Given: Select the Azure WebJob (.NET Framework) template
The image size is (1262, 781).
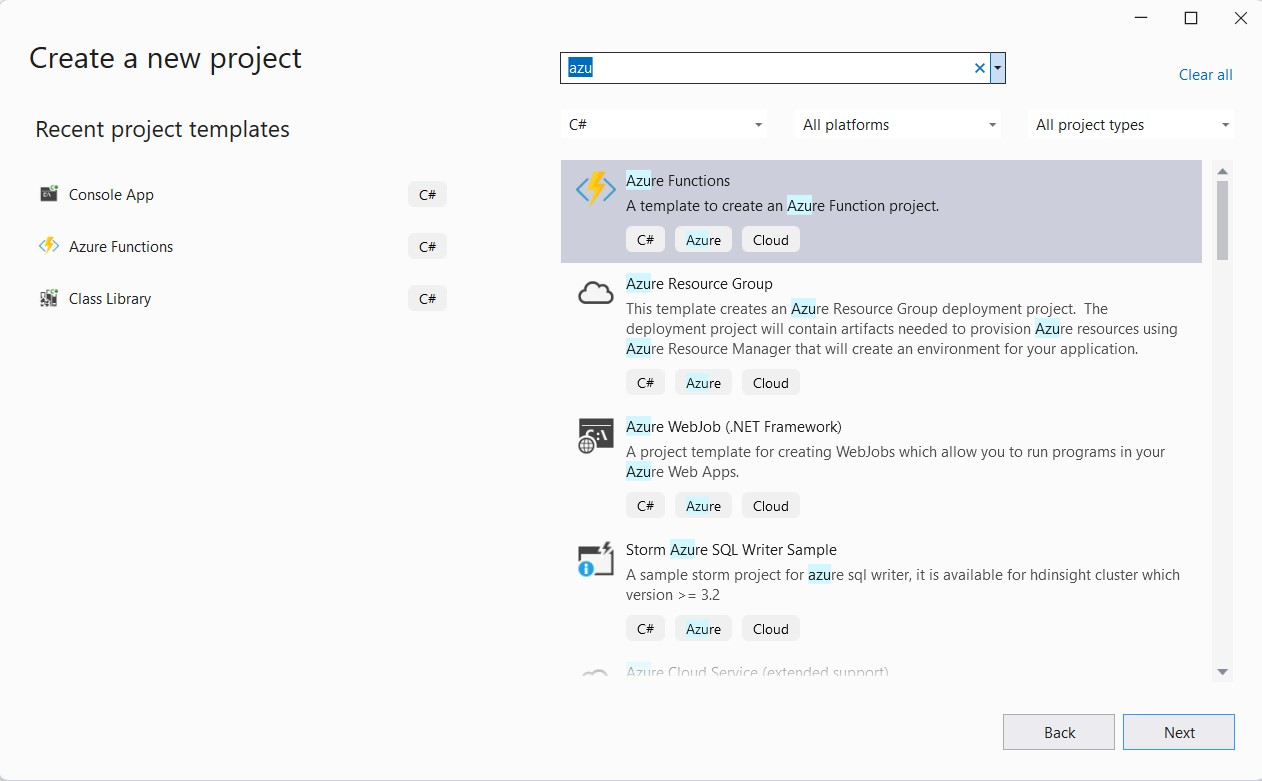Looking at the screenshot, I should point(733,427).
